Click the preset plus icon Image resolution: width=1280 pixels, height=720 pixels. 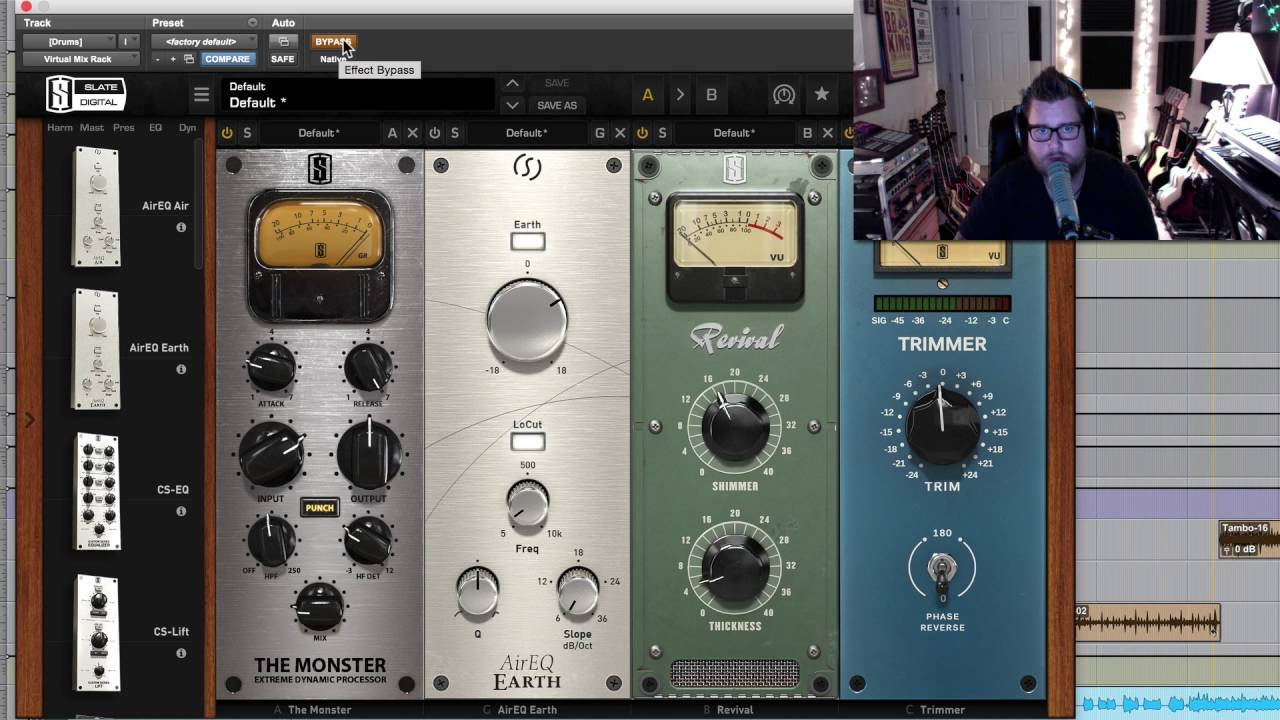click(x=173, y=59)
